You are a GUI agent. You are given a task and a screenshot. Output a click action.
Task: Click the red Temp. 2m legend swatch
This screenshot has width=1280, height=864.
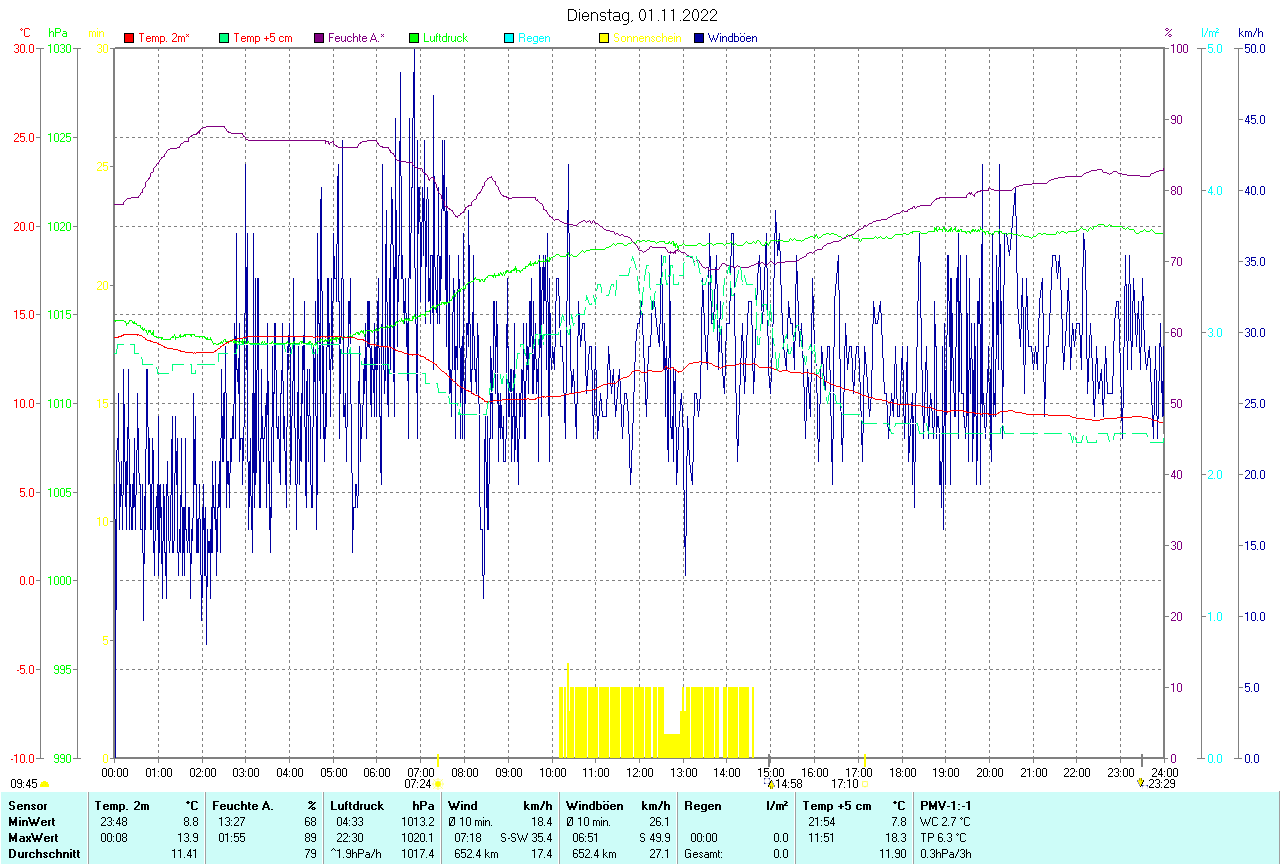pos(129,38)
